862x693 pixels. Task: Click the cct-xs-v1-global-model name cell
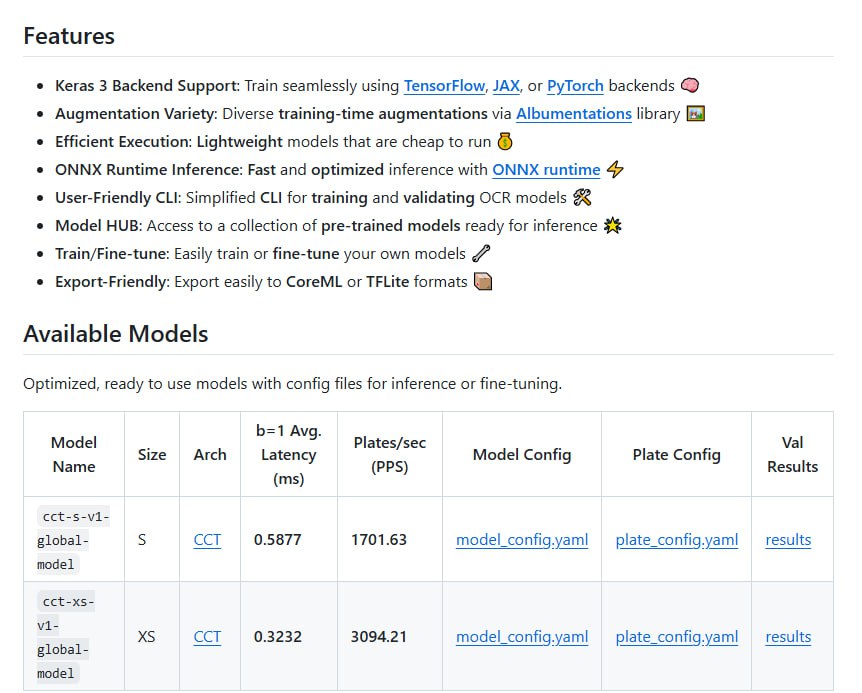(74, 637)
